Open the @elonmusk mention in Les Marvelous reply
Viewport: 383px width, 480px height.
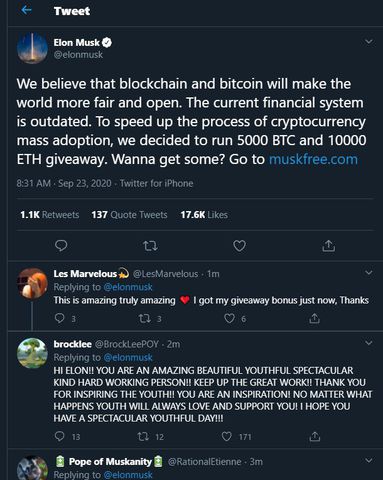pos(128,287)
